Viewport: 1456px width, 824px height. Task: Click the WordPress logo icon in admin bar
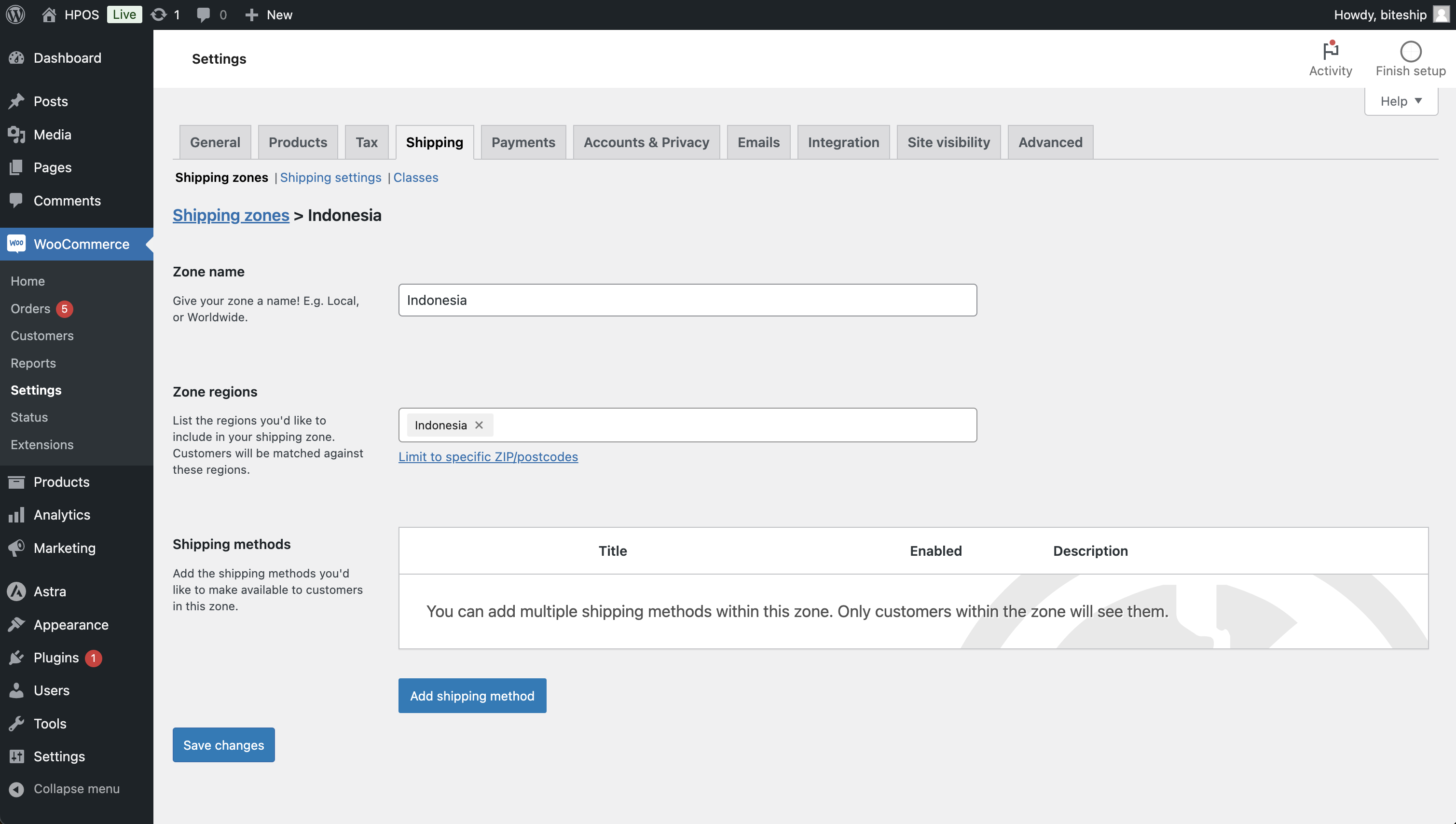coord(15,14)
